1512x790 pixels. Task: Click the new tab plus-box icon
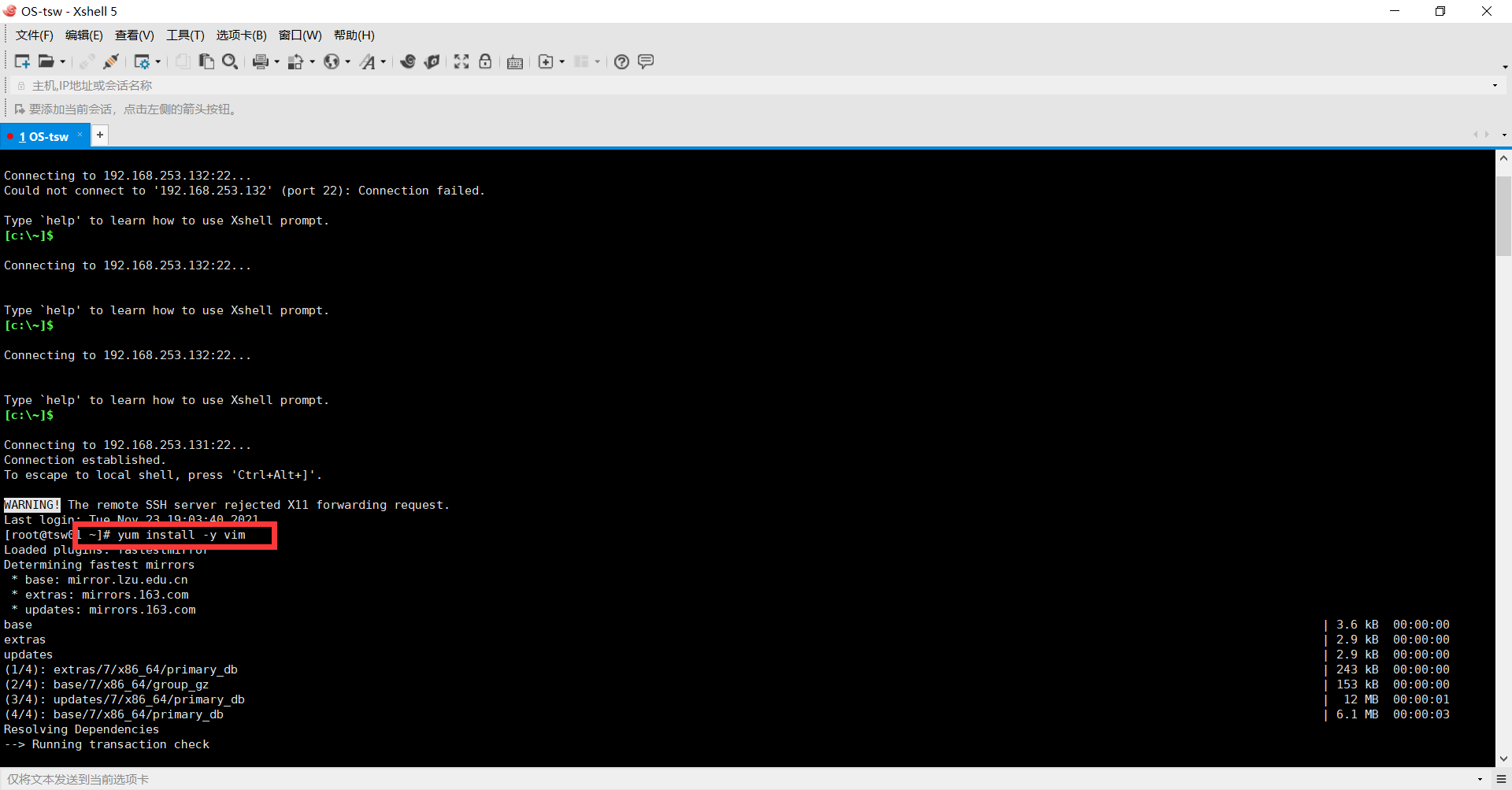(546, 61)
